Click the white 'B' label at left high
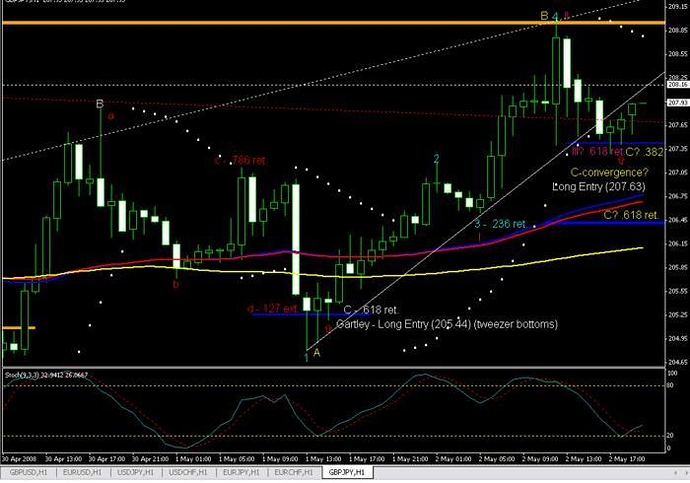The height and width of the screenshot is (483, 690). (100, 104)
